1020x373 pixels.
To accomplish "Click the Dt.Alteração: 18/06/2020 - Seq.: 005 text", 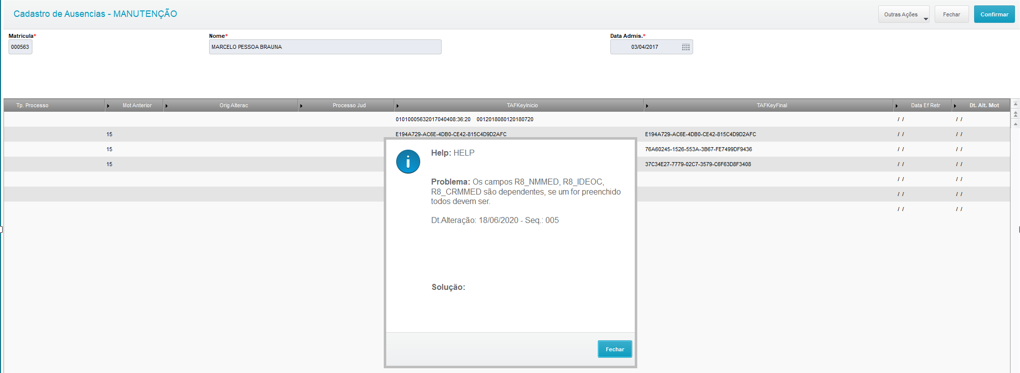I will coord(495,221).
